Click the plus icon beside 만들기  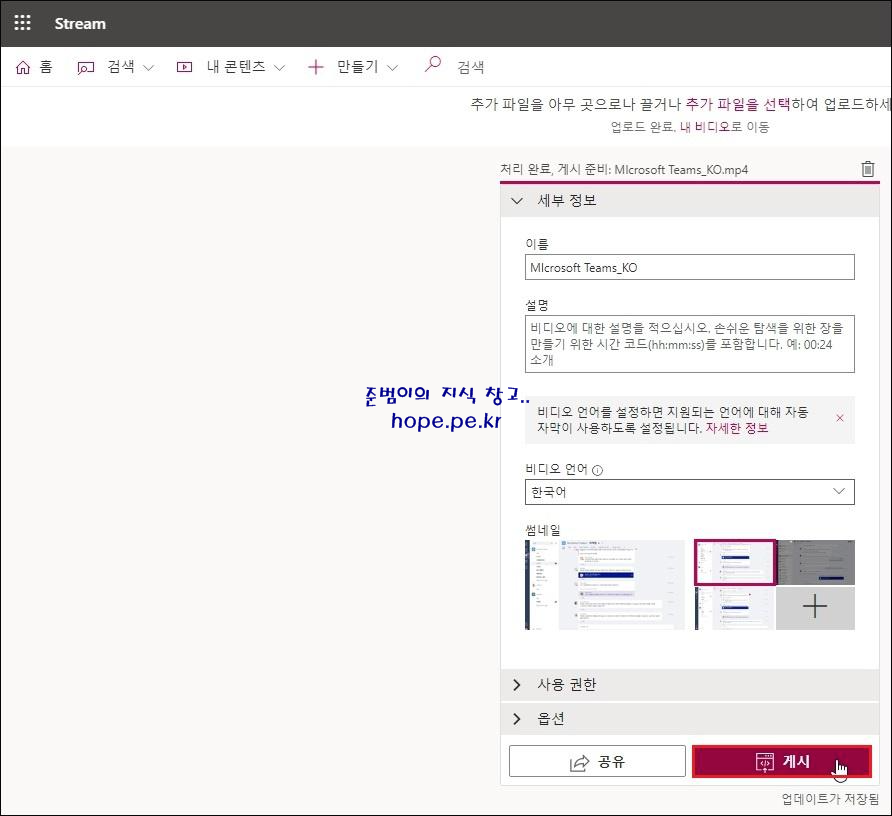(316, 67)
